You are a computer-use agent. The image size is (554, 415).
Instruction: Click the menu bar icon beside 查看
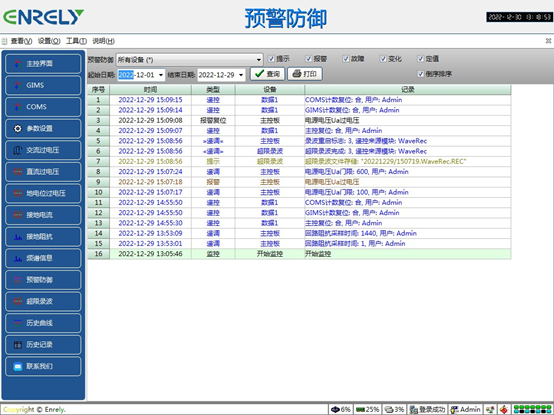click(4, 41)
